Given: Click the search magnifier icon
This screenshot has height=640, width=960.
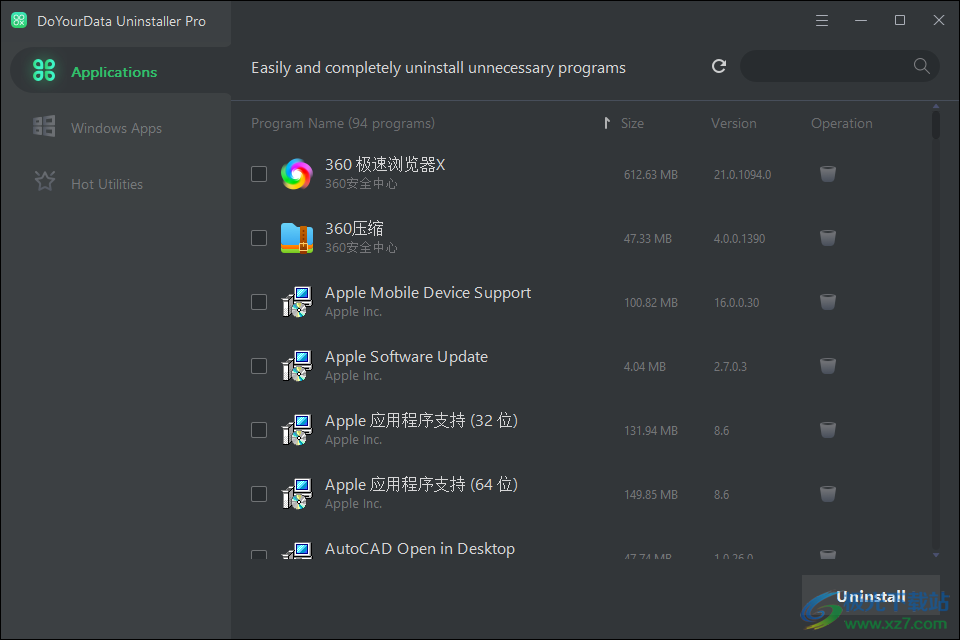Looking at the screenshot, I should (x=921, y=66).
